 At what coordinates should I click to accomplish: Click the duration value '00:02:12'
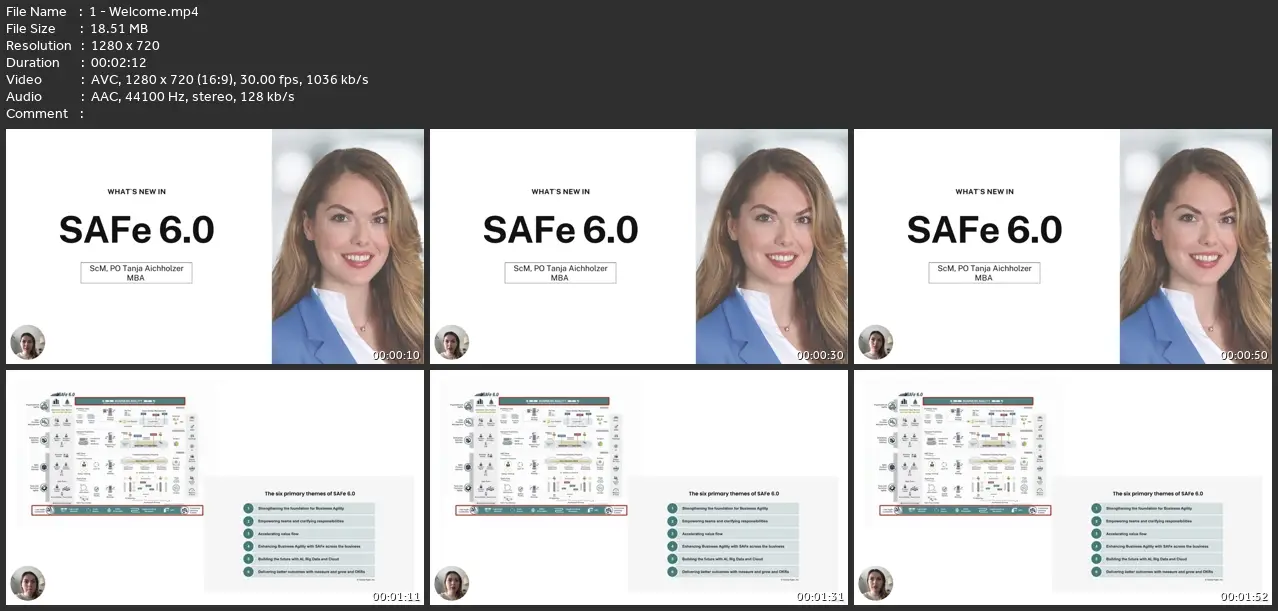pyautogui.click(x=121, y=63)
